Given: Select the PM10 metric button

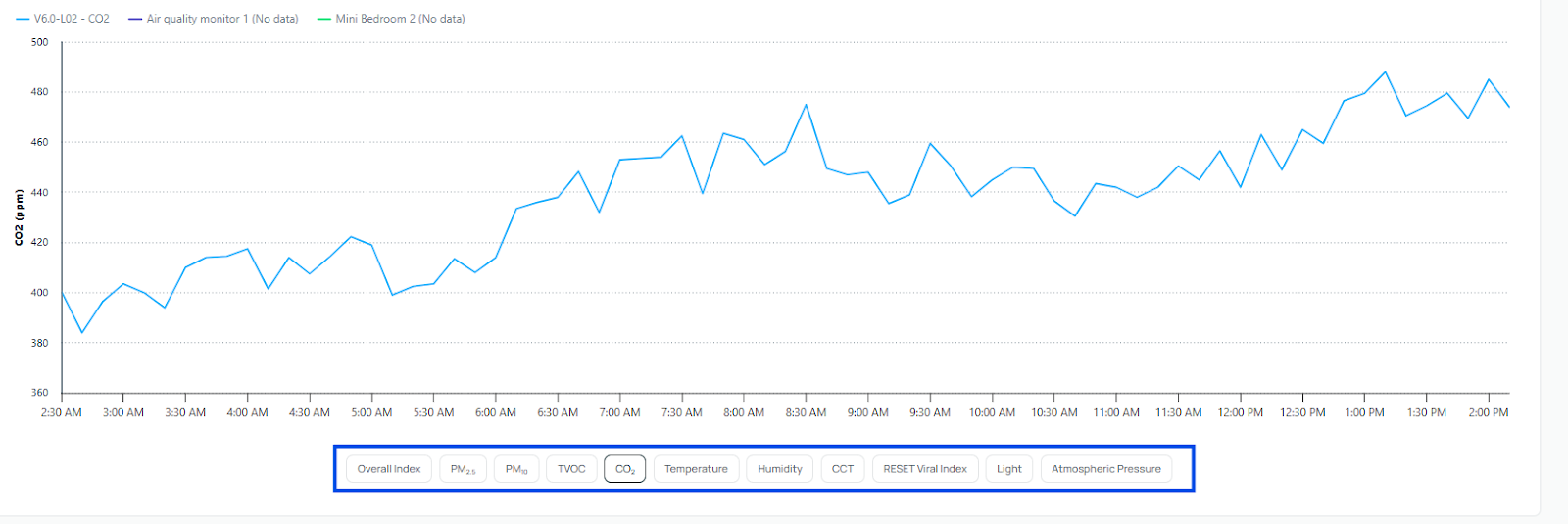Looking at the screenshot, I should tap(516, 469).
